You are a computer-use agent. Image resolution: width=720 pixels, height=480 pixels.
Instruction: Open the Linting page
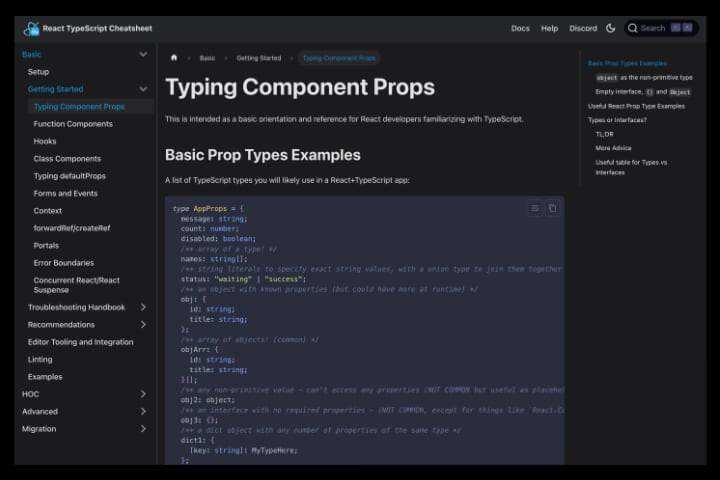(40, 360)
